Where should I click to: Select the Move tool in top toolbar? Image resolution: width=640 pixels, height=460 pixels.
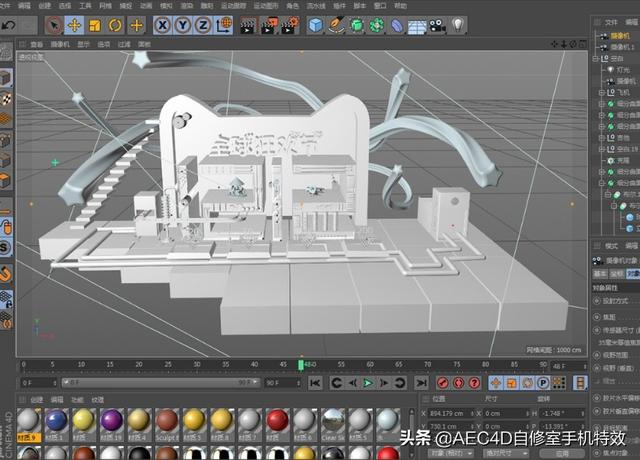74,26
